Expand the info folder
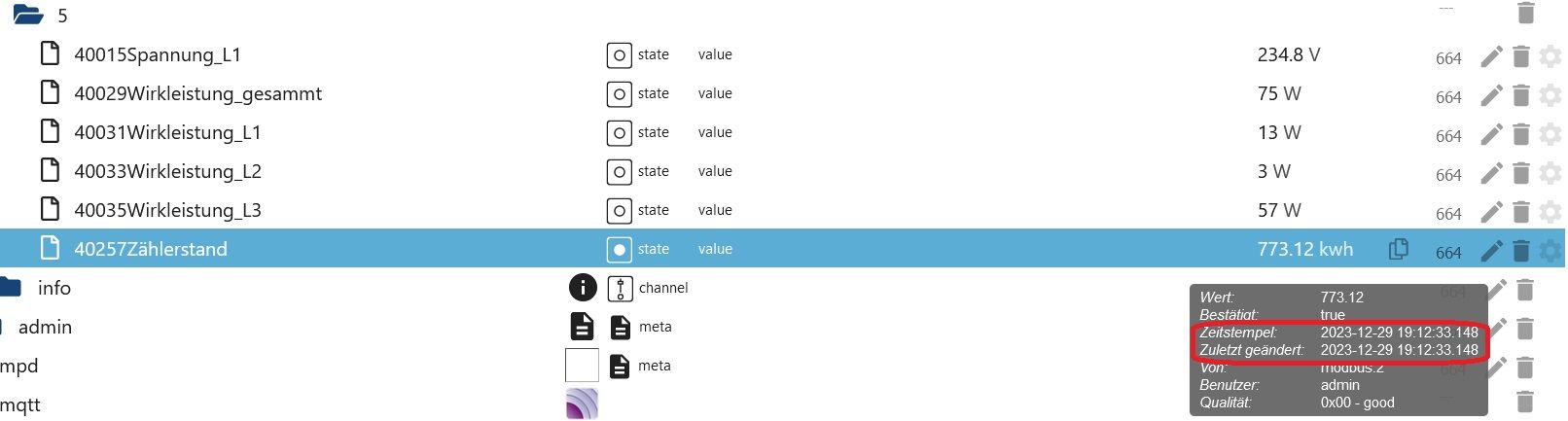1568x421 pixels. click(x=11, y=287)
